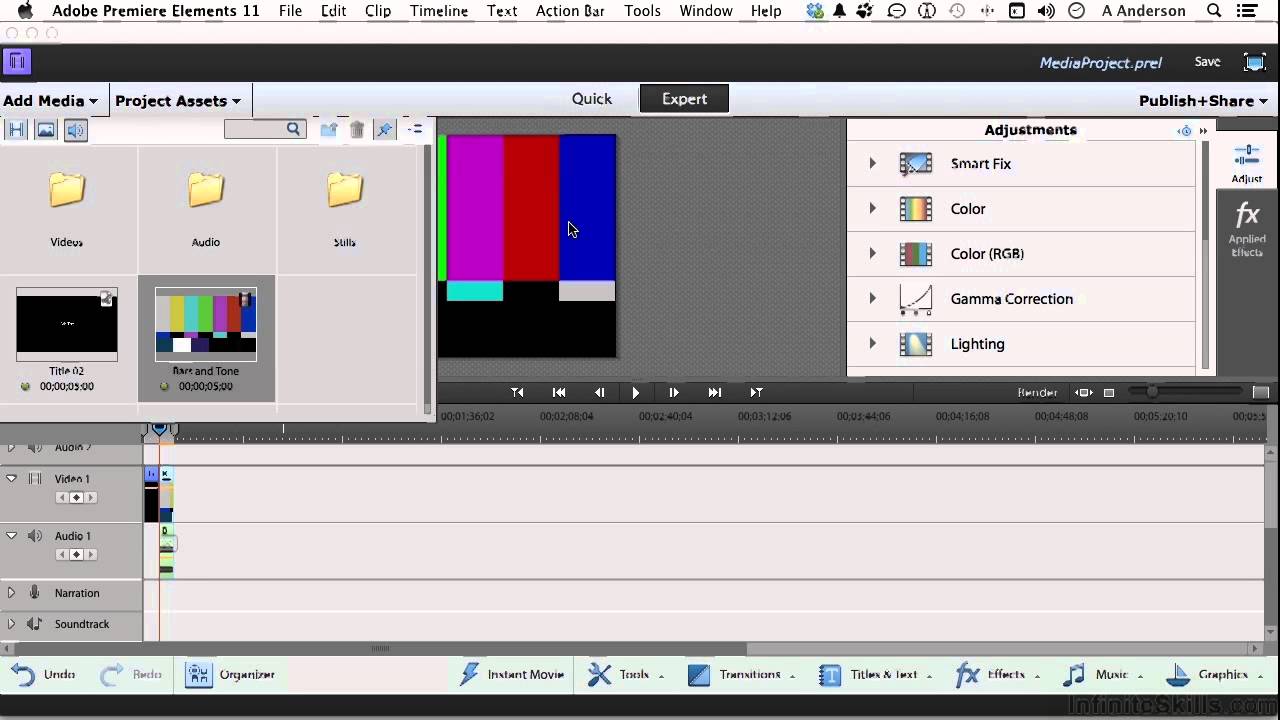Click the timeline playhead marker
Image resolution: width=1280 pixels, height=720 pixels.
[159, 430]
